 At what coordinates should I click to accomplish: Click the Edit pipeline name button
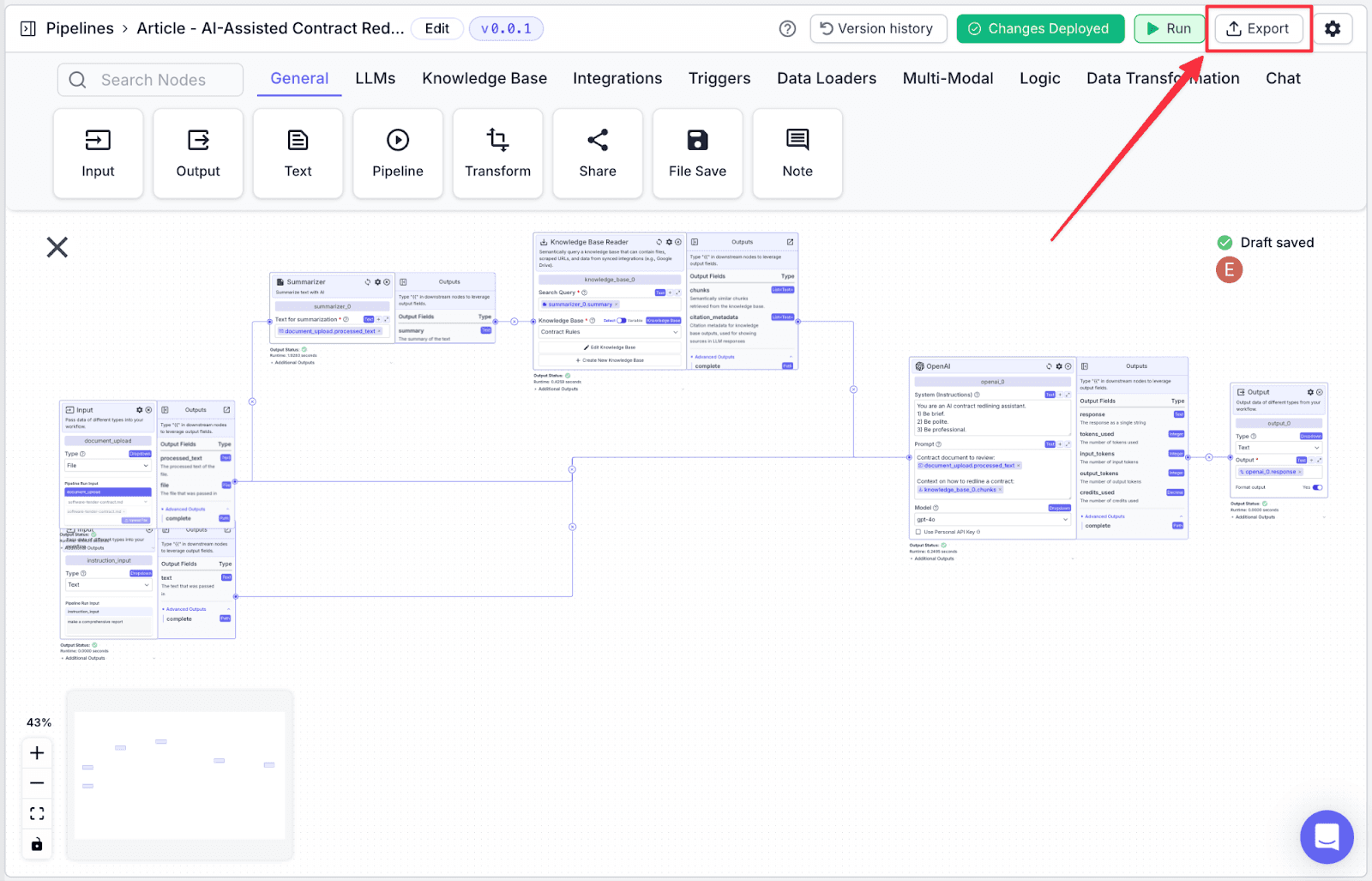[x=437, y=28]
